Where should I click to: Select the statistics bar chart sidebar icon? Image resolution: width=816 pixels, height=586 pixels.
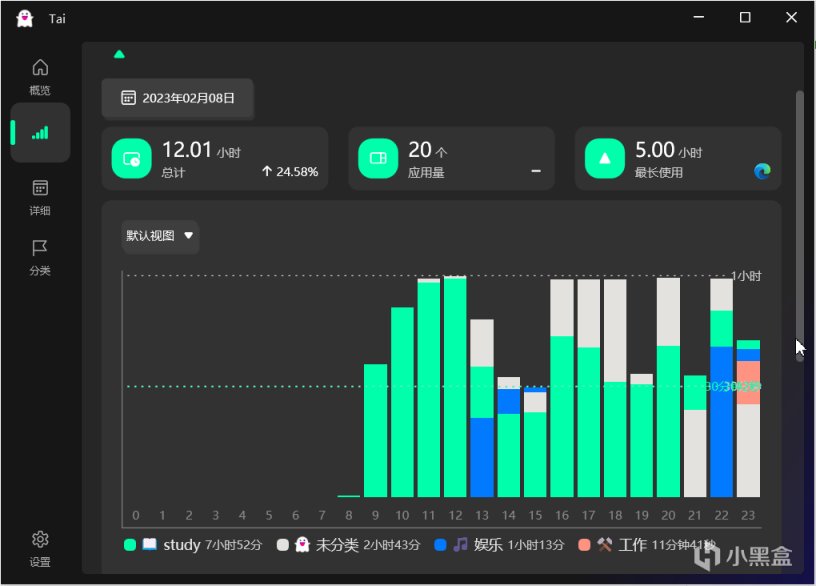[40, 133]
